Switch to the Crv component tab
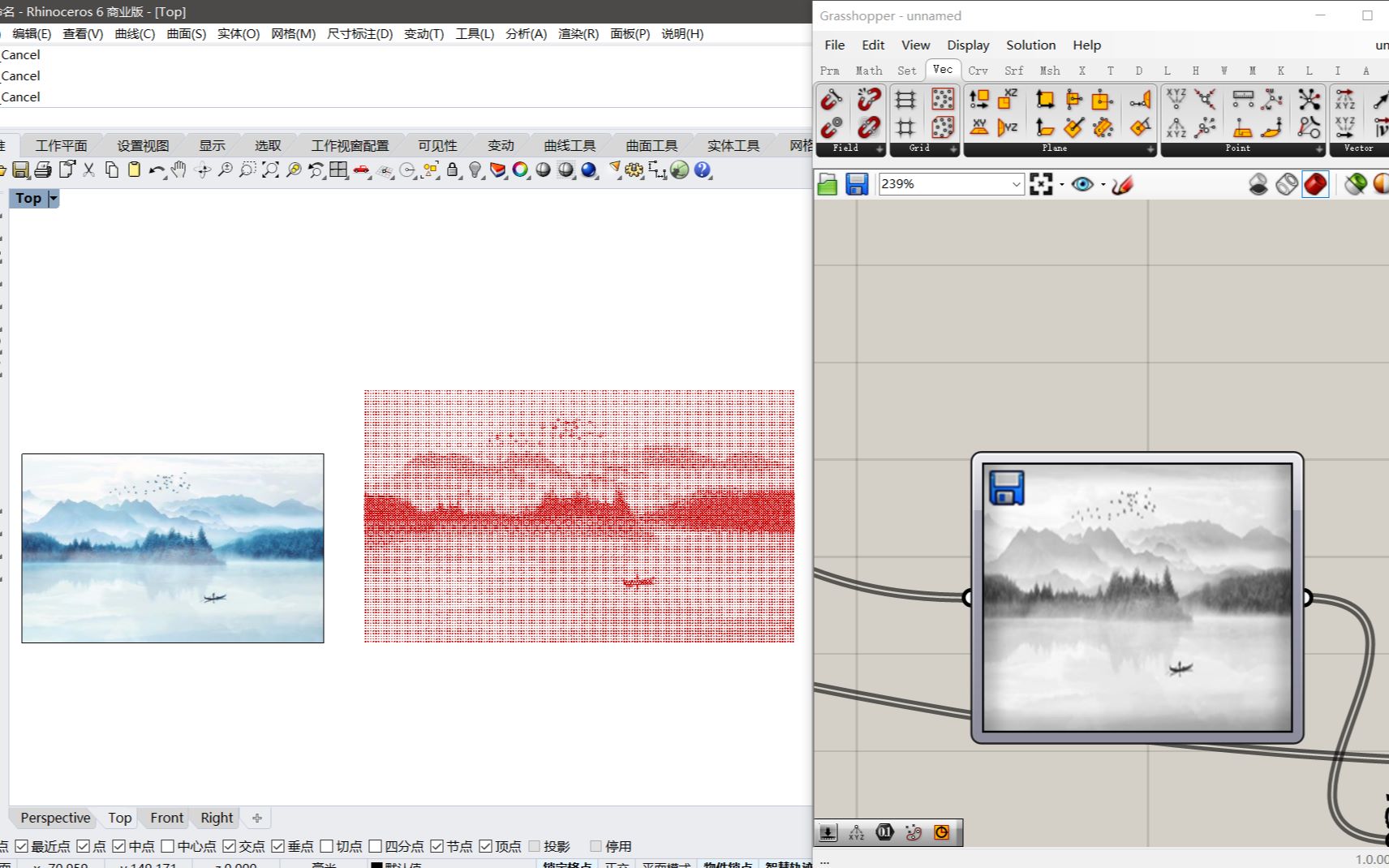The image size is (1389, 868). [978, 71]
